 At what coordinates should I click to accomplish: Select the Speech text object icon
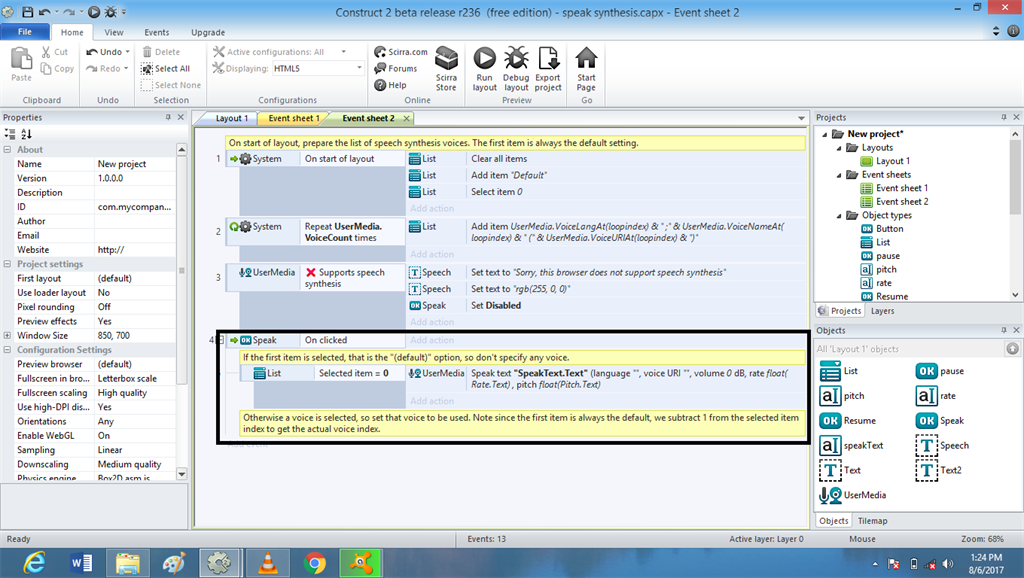click(926, 445)
